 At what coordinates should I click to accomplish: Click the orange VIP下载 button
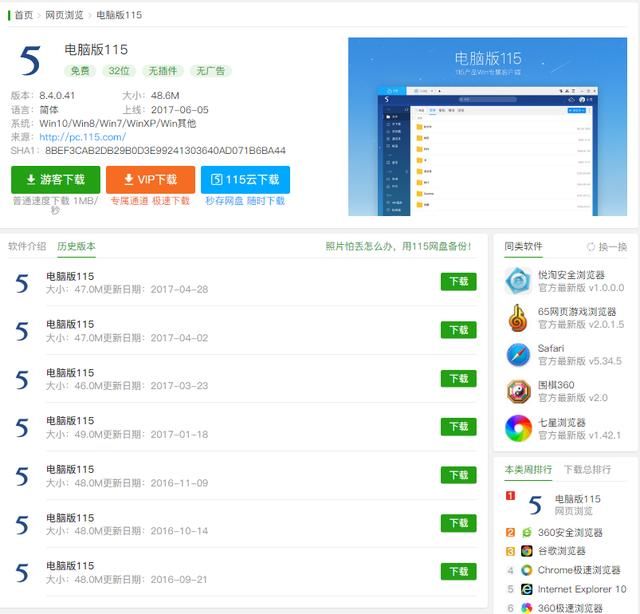click(150, 180)
